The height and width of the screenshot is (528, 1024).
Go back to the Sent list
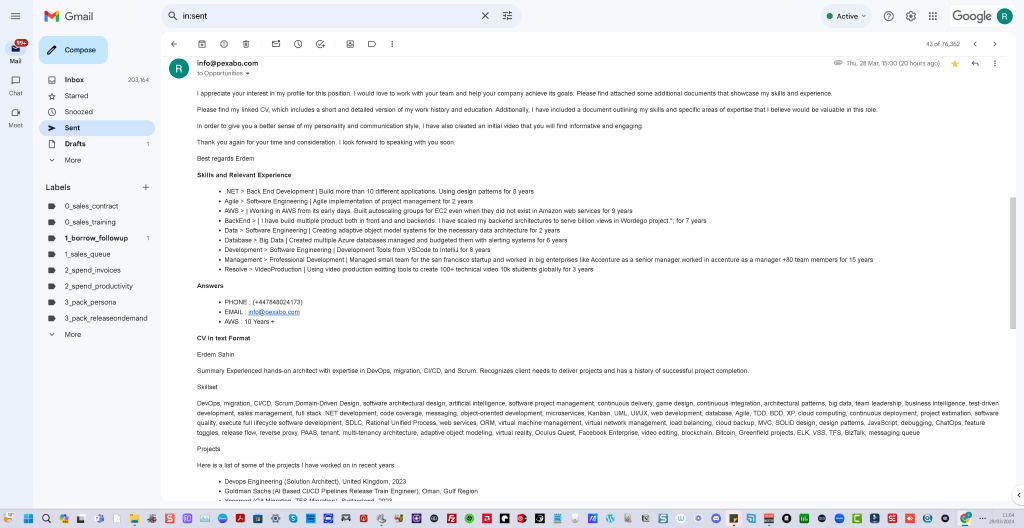174,44
